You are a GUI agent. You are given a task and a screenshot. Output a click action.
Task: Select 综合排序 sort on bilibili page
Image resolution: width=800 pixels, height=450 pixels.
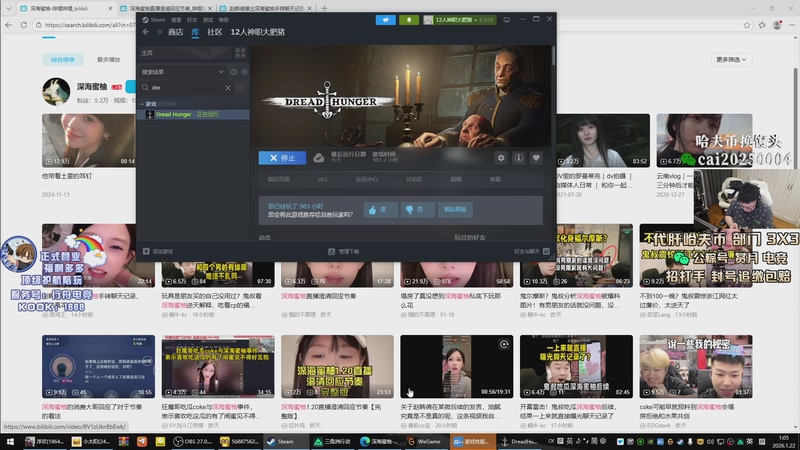click(x=63, y=60)
